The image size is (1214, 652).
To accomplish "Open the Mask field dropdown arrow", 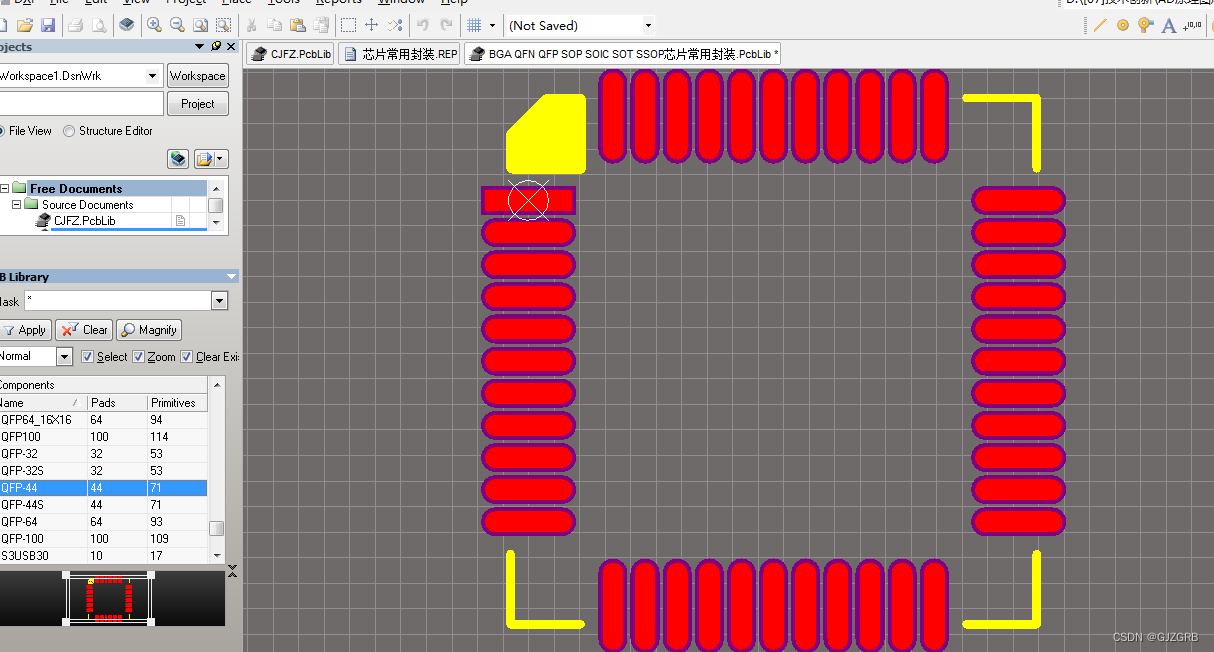I will (x=219, y=301).
